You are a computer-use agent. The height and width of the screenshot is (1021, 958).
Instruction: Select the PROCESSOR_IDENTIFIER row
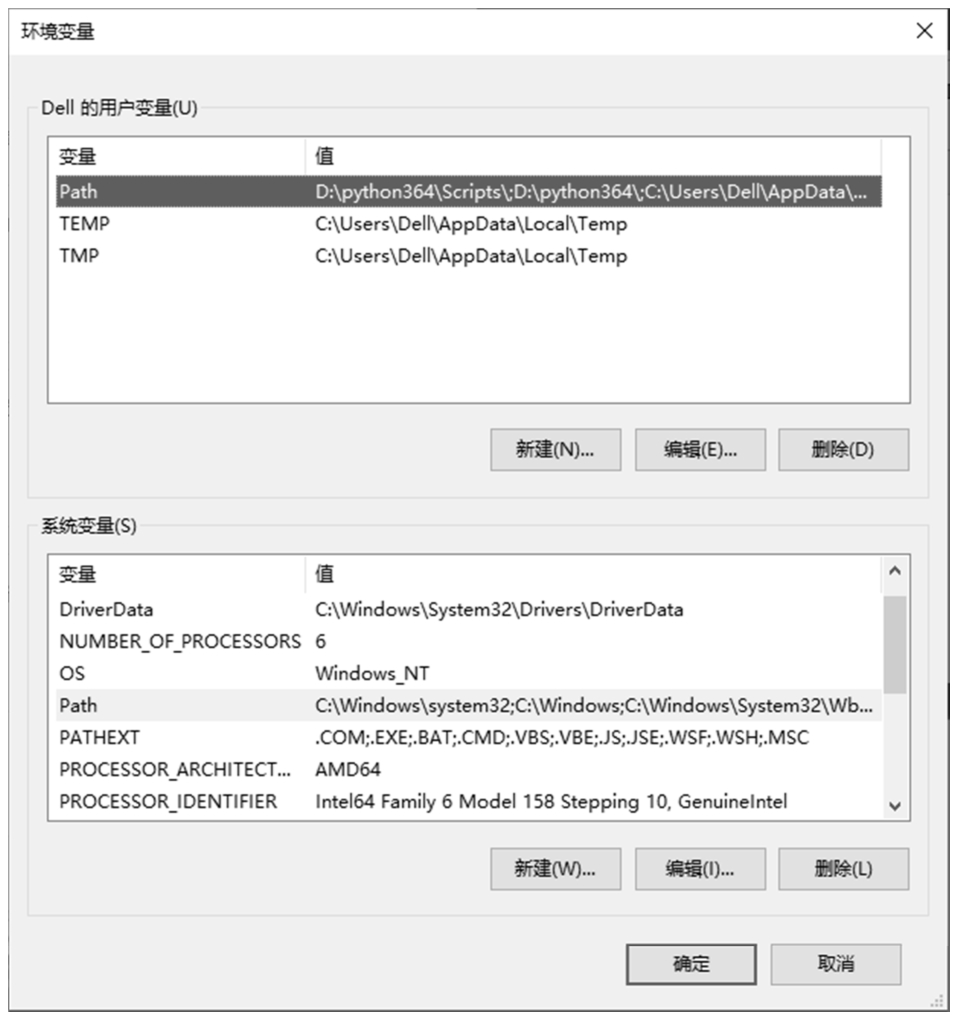(x=469, y=801)
